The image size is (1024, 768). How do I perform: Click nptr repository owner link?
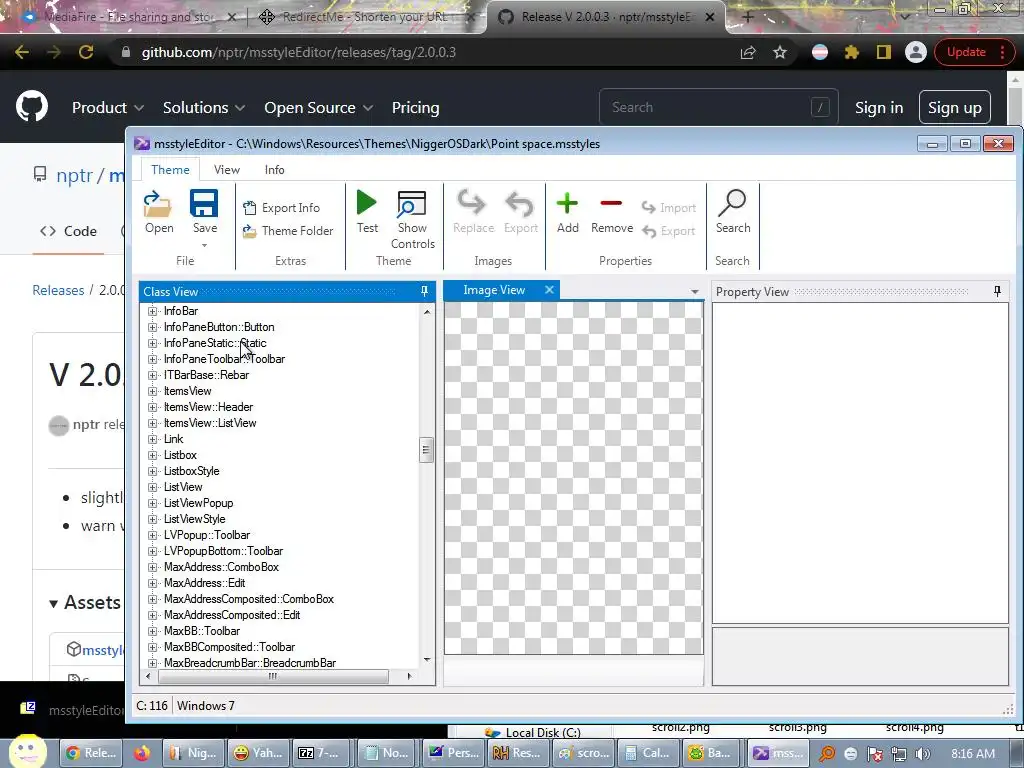[x=74, y=176]
